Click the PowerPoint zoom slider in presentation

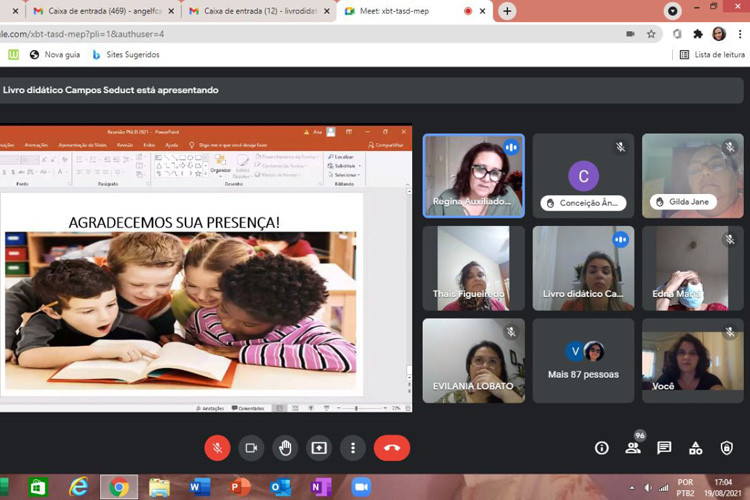pos(362,408)
